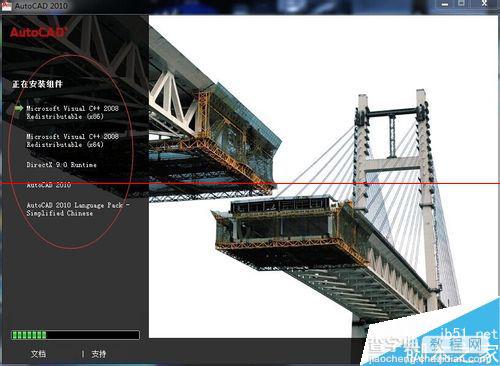Click the installation progress bar
The image size is (500, 366).
point(75,335)
